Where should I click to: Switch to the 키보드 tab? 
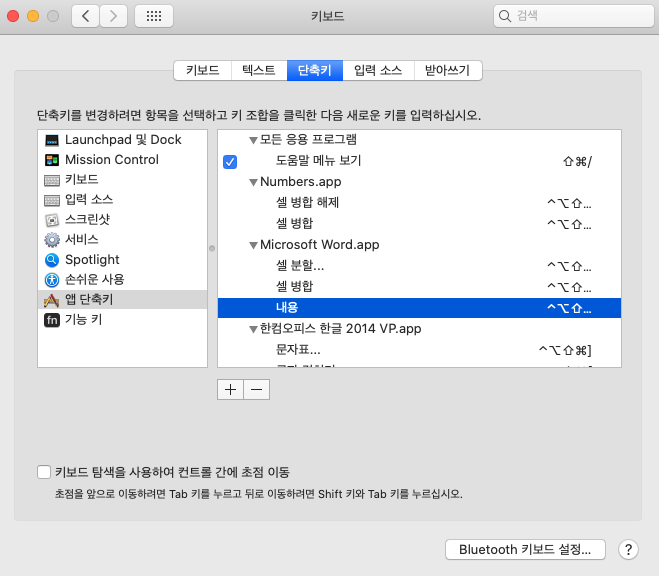(203, 70)
